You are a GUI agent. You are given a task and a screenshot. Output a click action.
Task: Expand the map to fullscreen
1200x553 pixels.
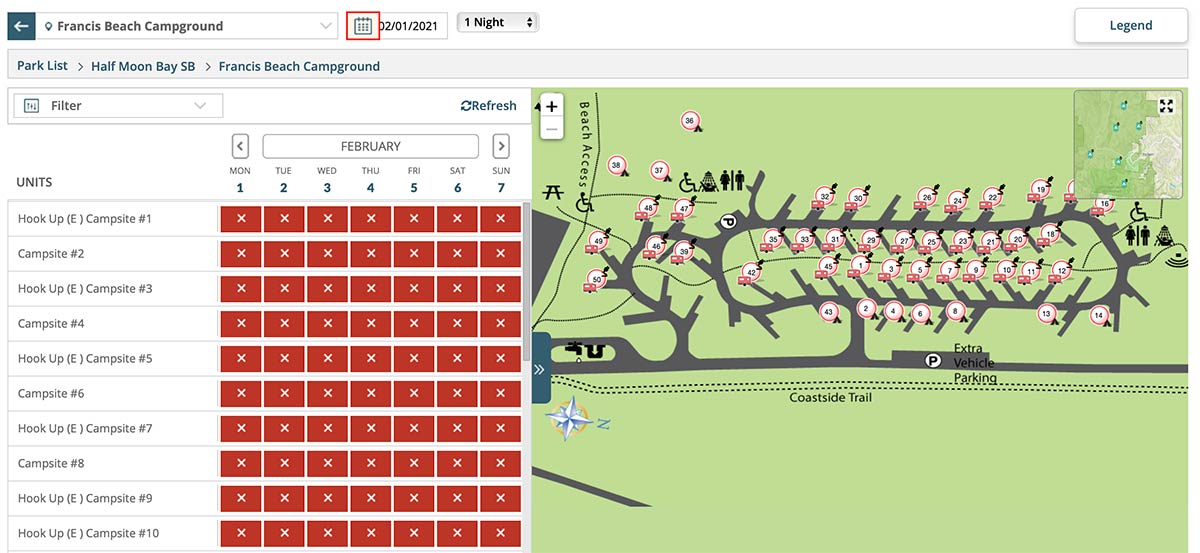point(1165,106)
